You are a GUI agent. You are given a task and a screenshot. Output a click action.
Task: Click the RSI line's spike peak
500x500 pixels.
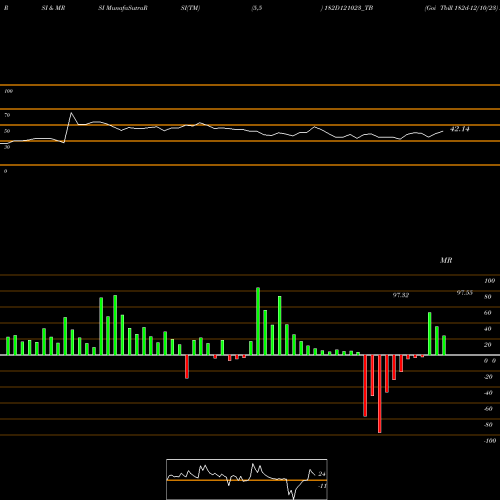point(71,113)
